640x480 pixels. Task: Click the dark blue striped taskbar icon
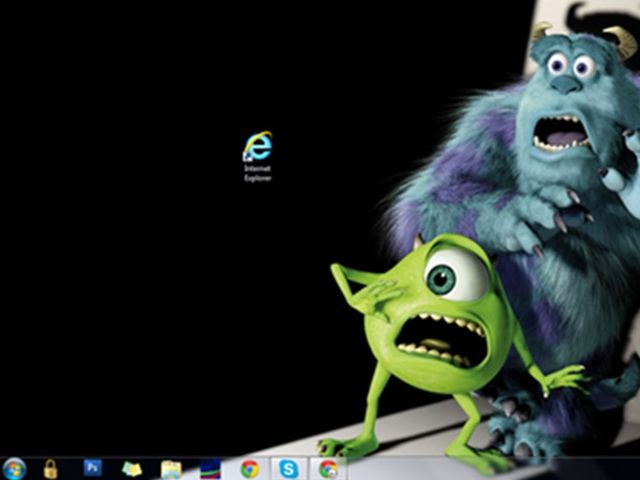210,469
